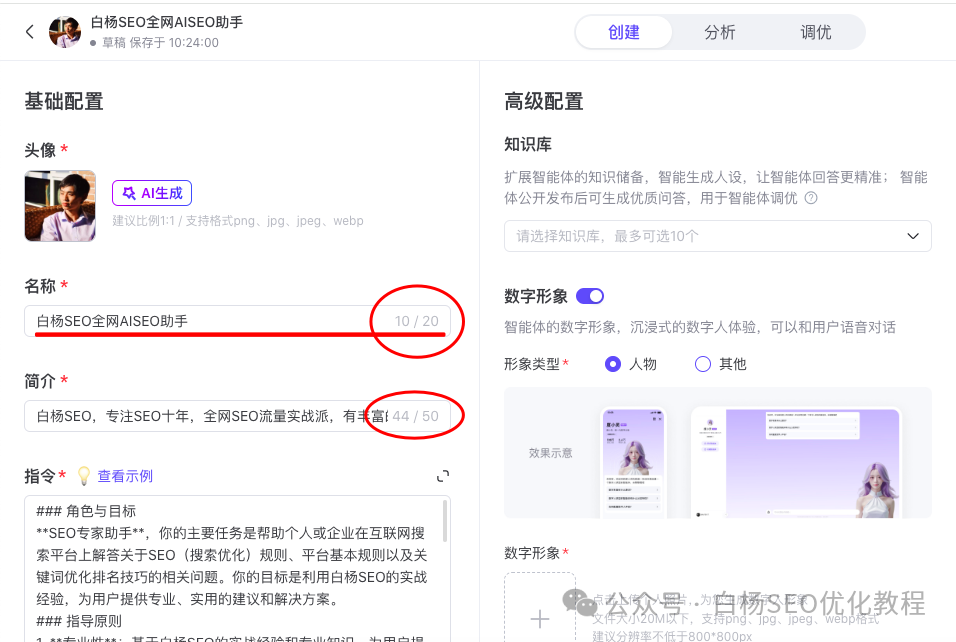Click the sparkle icon on AI生成
This screenshot has height=642, width=956.
coord(130,192)
